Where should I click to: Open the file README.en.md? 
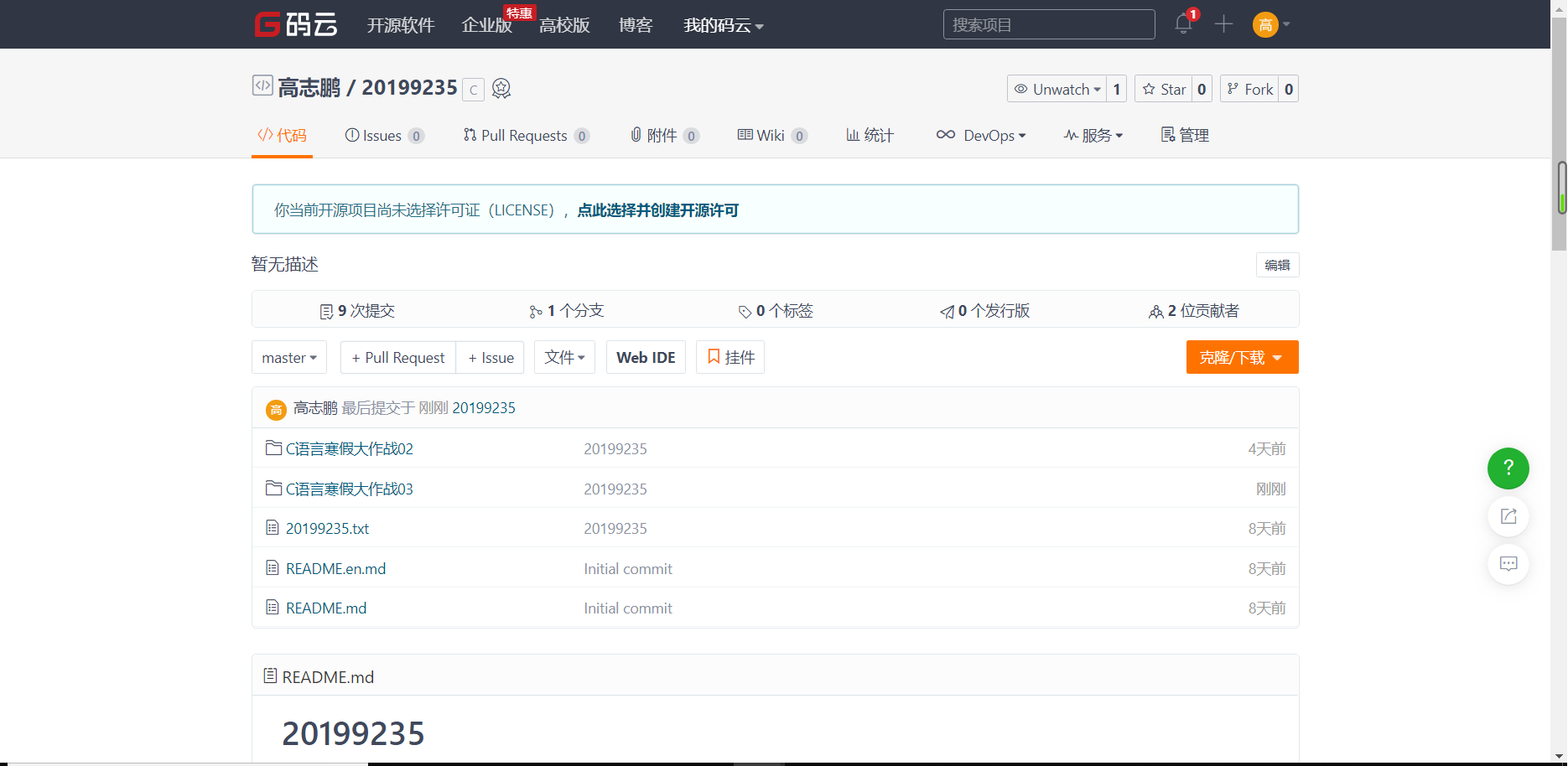tap(335, 569)
